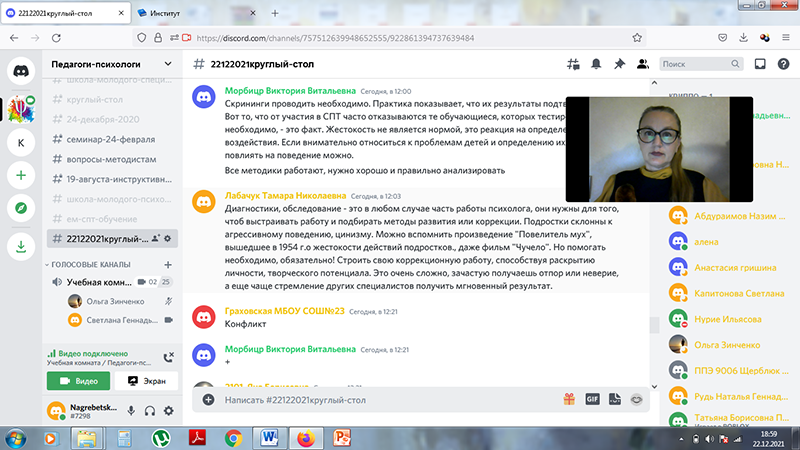Select member Абдураимов Назим
Viewport: 800px width, 450px height.
[730, 216]
